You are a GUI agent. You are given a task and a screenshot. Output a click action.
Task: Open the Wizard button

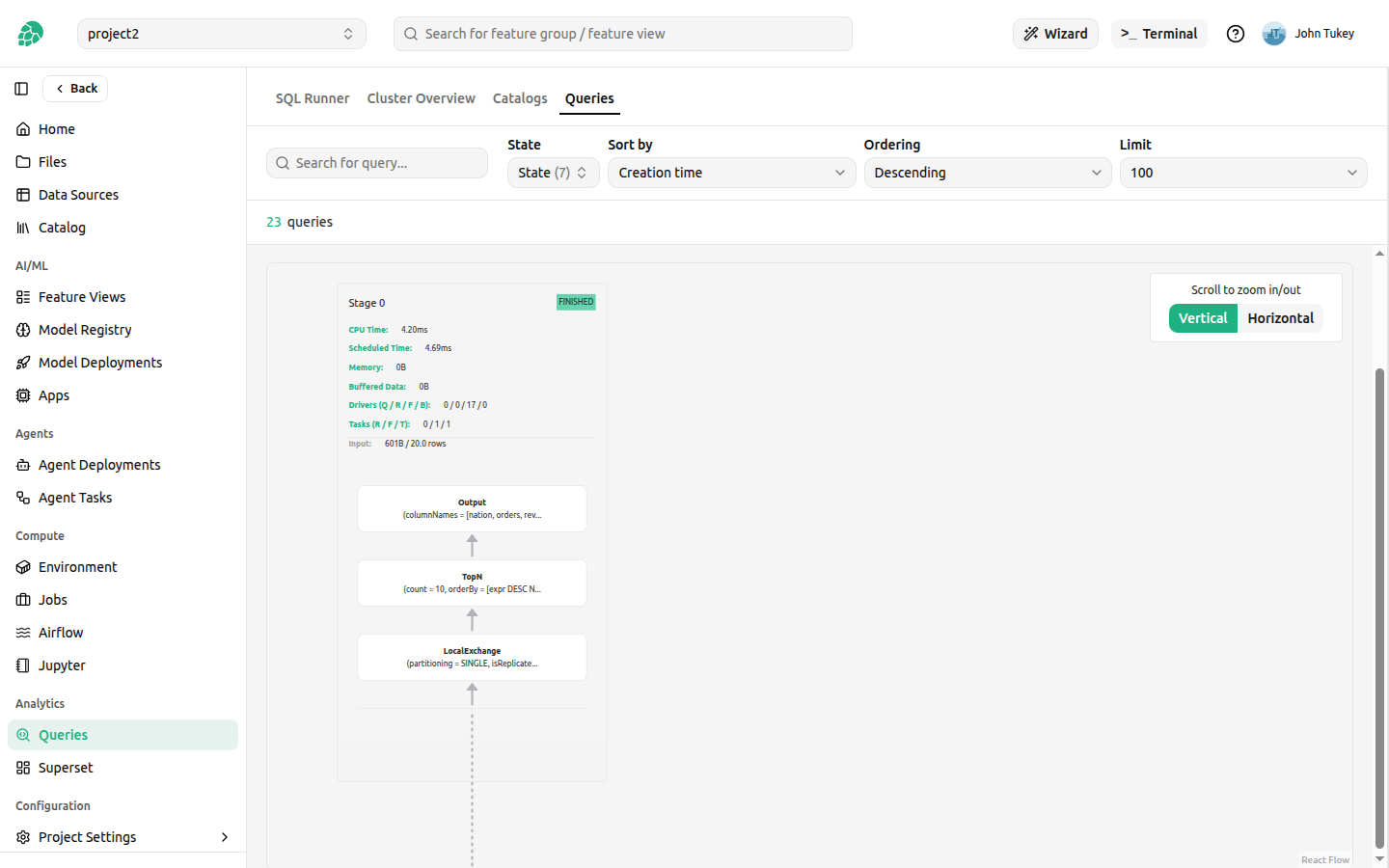click(x=1055, y=34)
